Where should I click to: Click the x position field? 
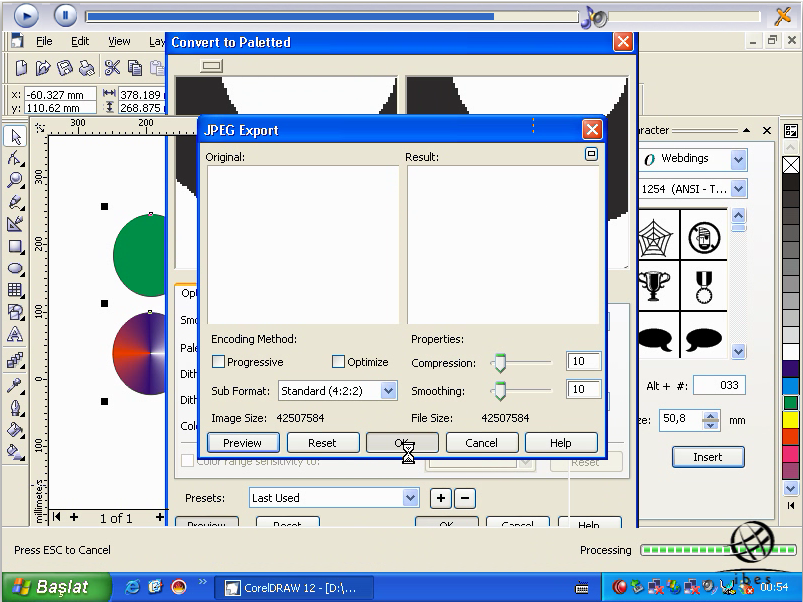coord(60,95)
